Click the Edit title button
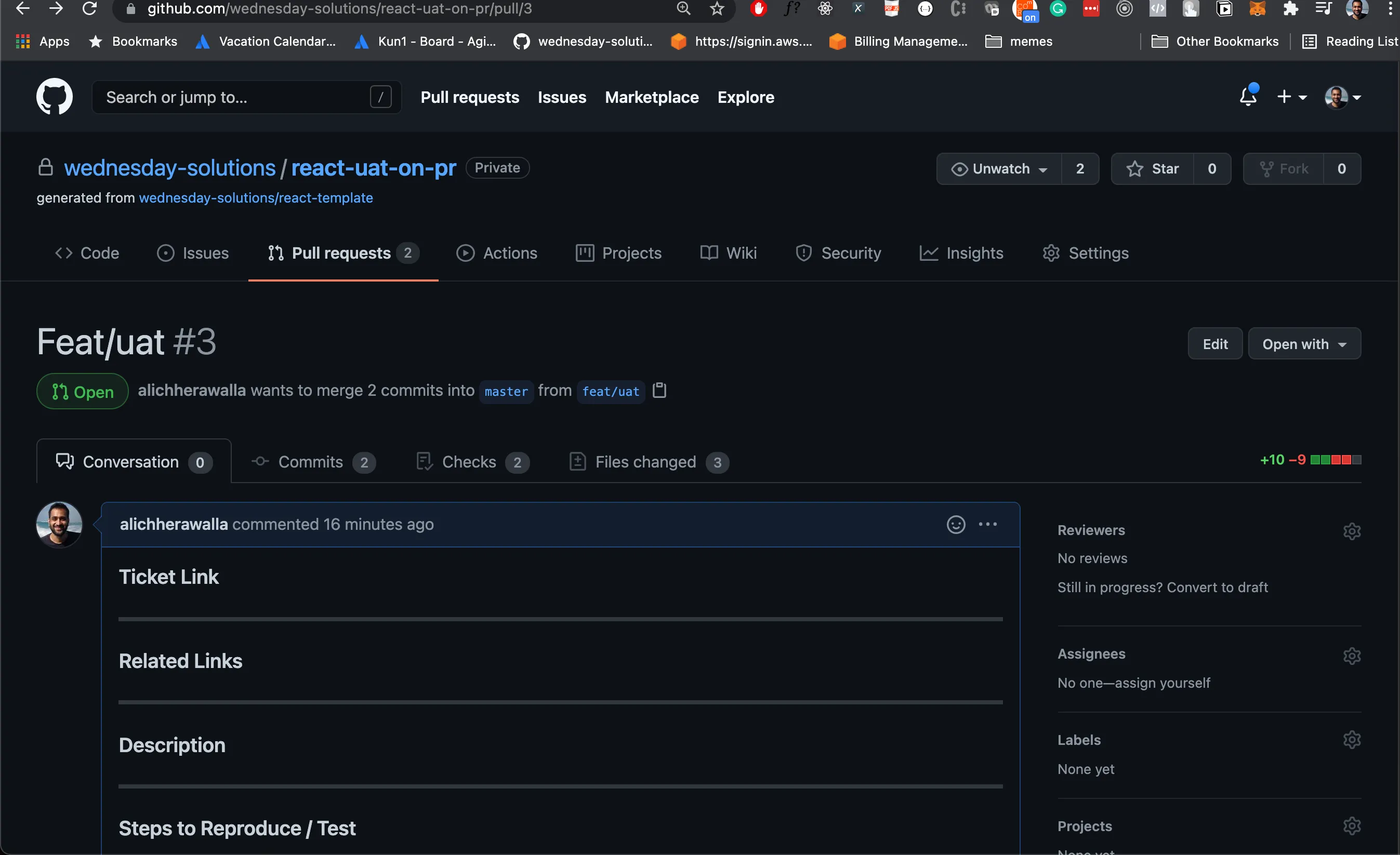Image resolution: width=1400 pixels, height=855 pixels. click(1215, 344)
